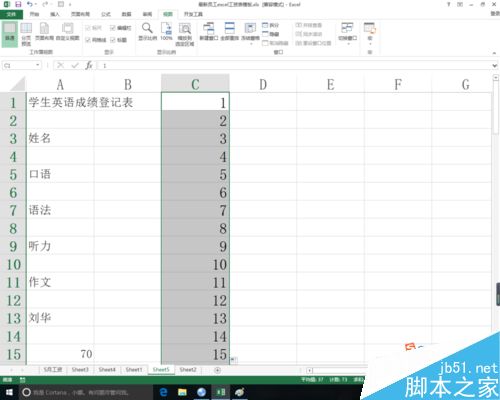Viewport: 500px width, 400px height.
Task: Open Customize Quick Access Toolbar dropdown
Action: click(70, 4)
